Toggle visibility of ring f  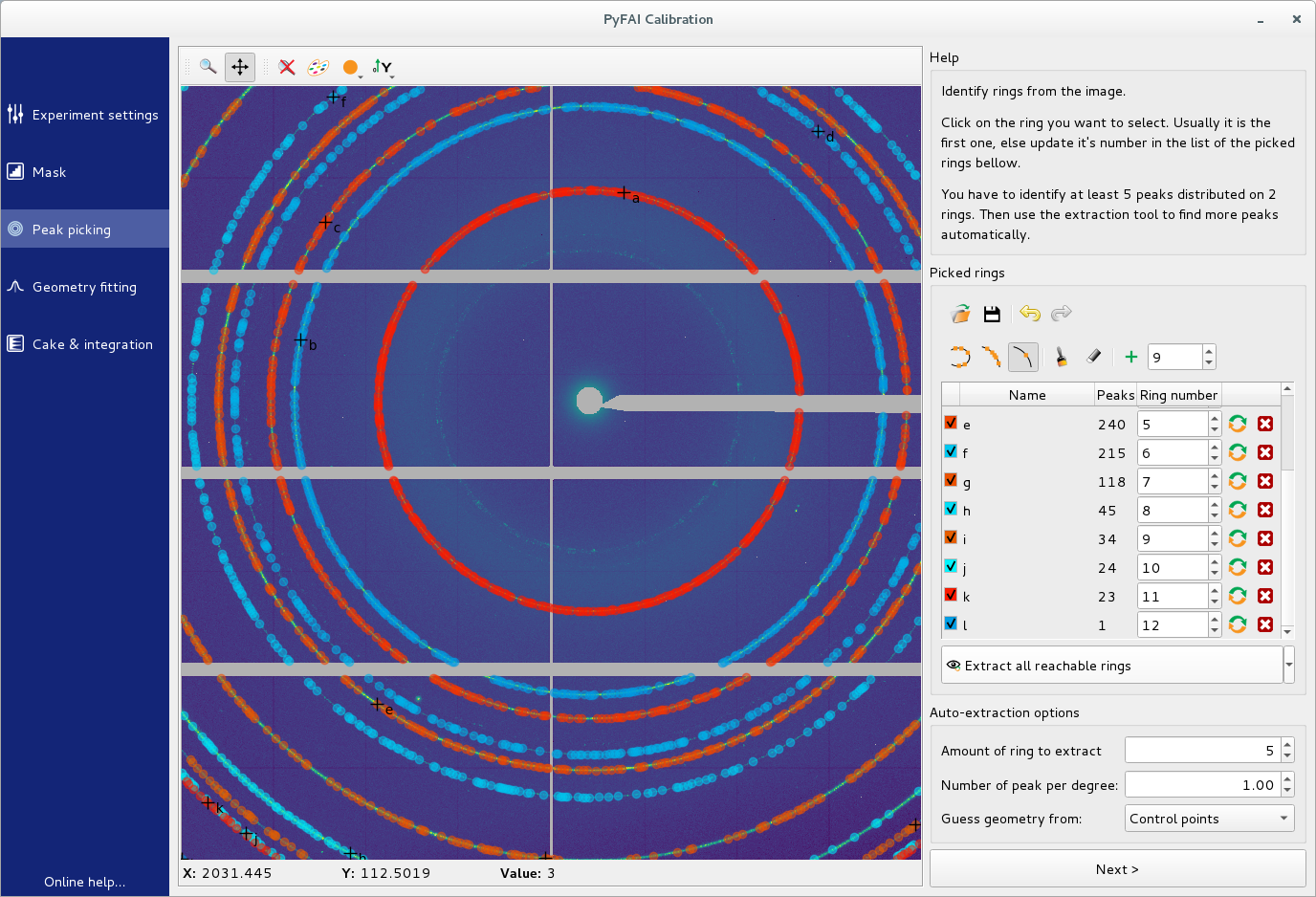tap(951, 452)
